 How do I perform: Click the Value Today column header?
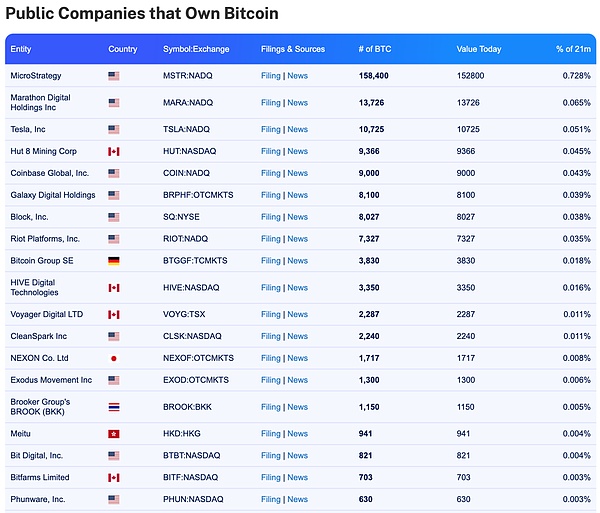click(x=479, y=49)
